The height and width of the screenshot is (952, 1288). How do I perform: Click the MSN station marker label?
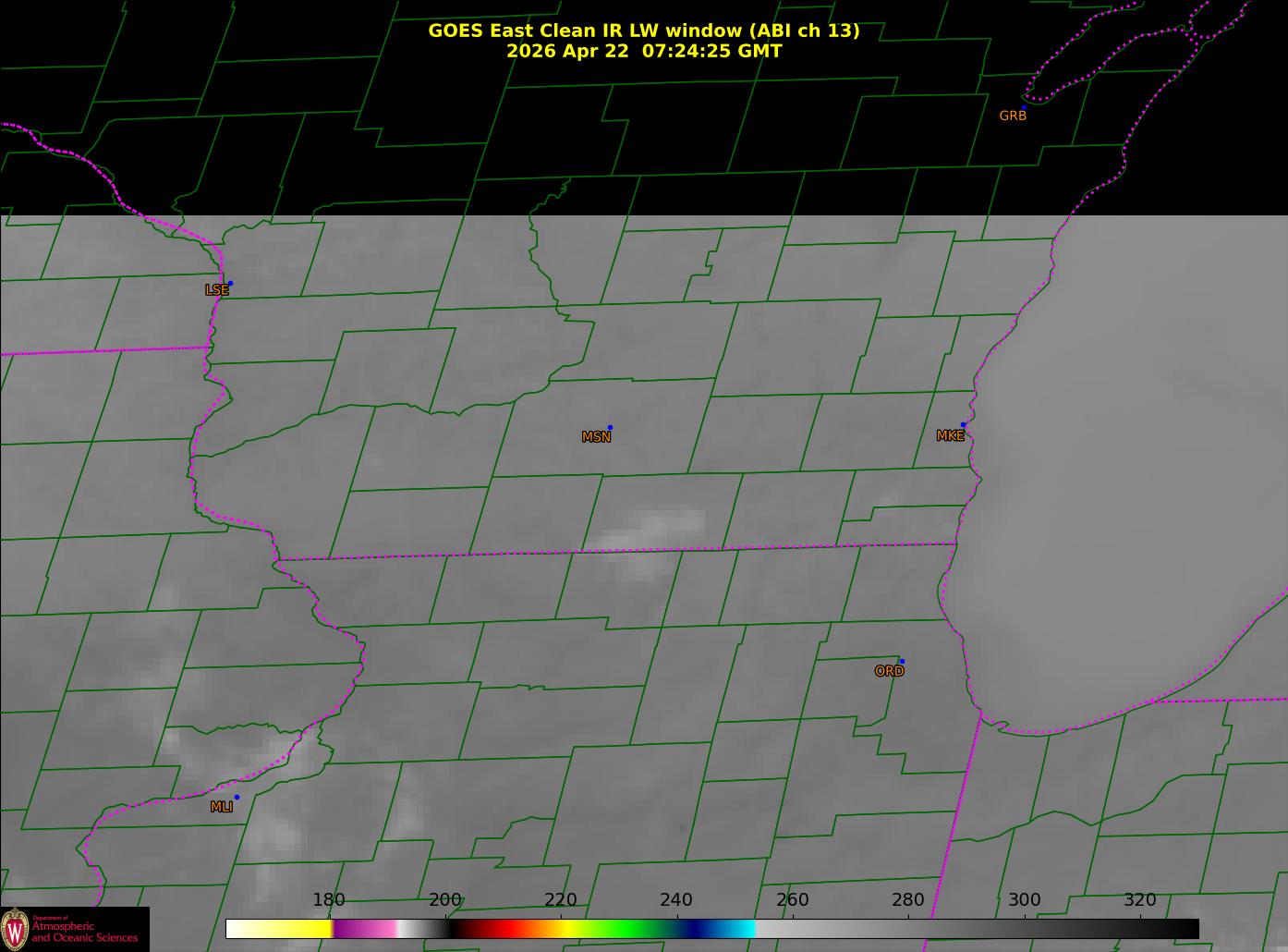point(596,436)
